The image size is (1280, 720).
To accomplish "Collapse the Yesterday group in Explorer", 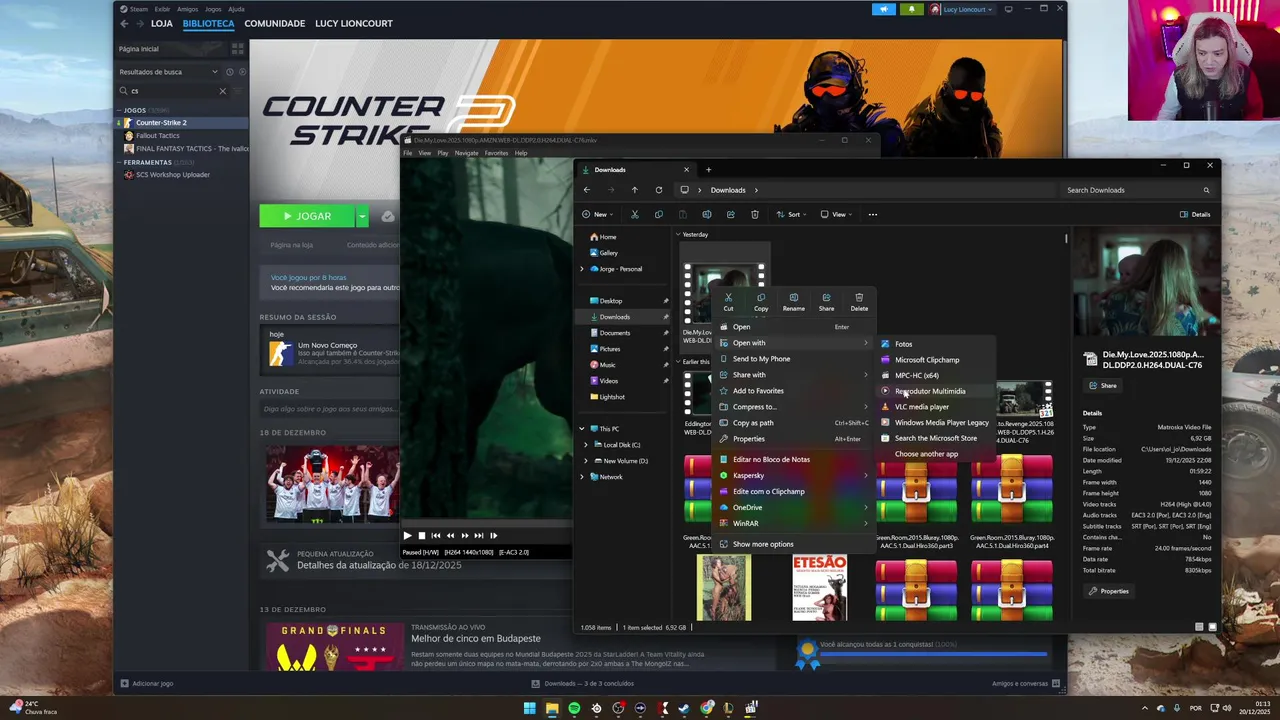I will point(678,235).
